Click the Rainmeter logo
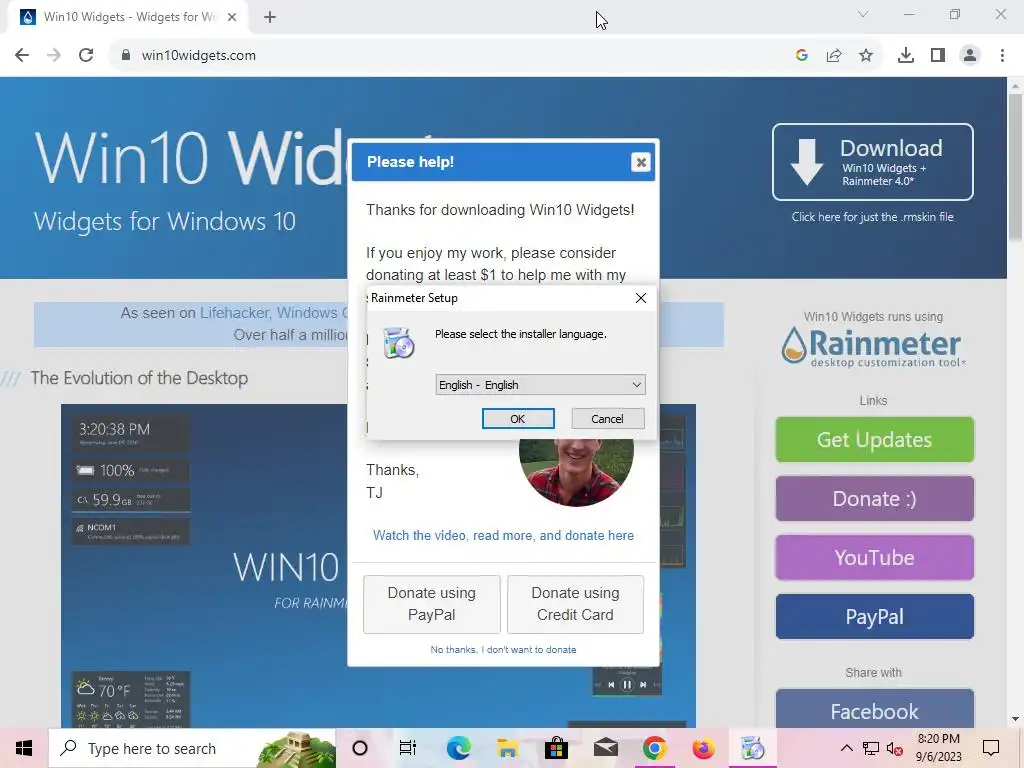1024x768 pixels. [872, 347]
